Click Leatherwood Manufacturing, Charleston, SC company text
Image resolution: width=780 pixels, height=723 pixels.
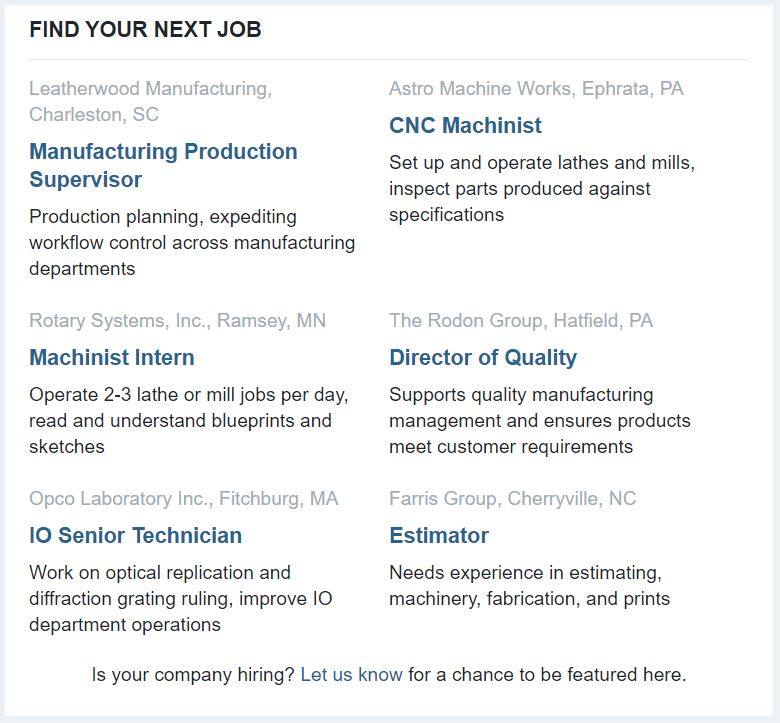(150, 101)
